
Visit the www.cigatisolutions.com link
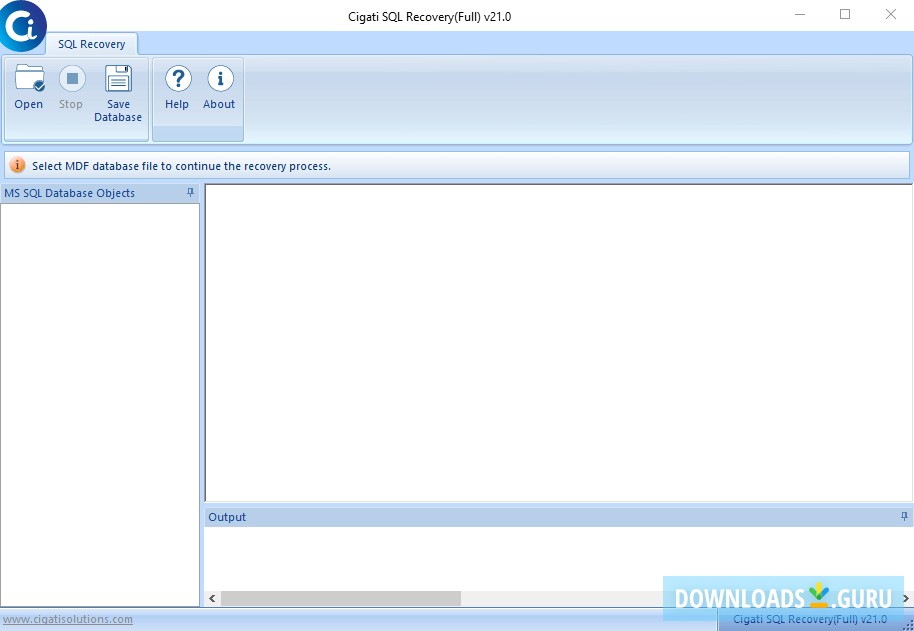(x=68, y=619)
